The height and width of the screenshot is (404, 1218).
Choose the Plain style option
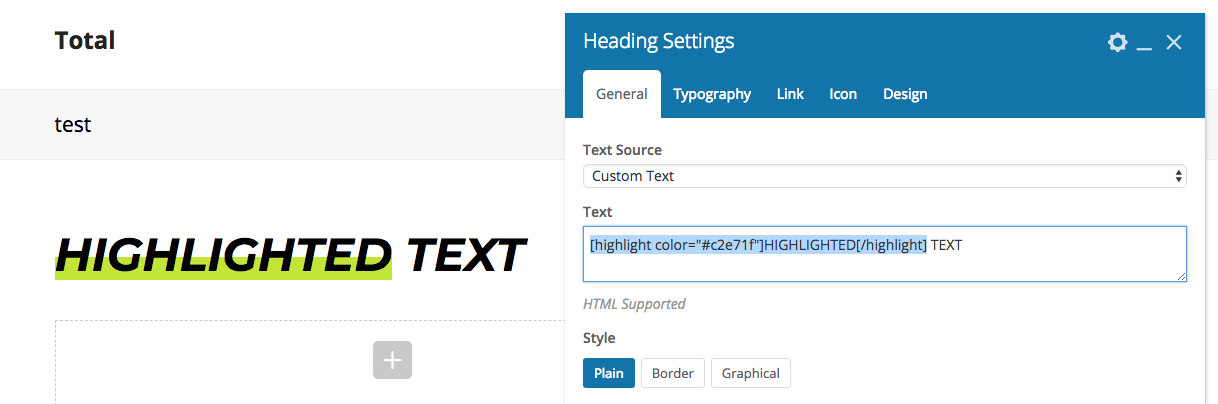click(609, 373)
